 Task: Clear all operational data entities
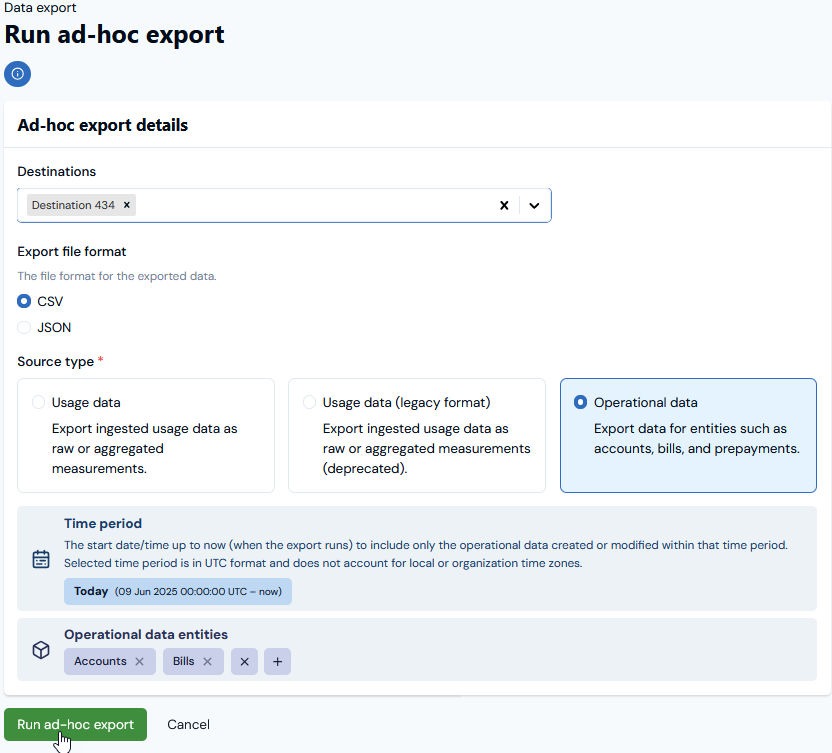tap(245, 662)
